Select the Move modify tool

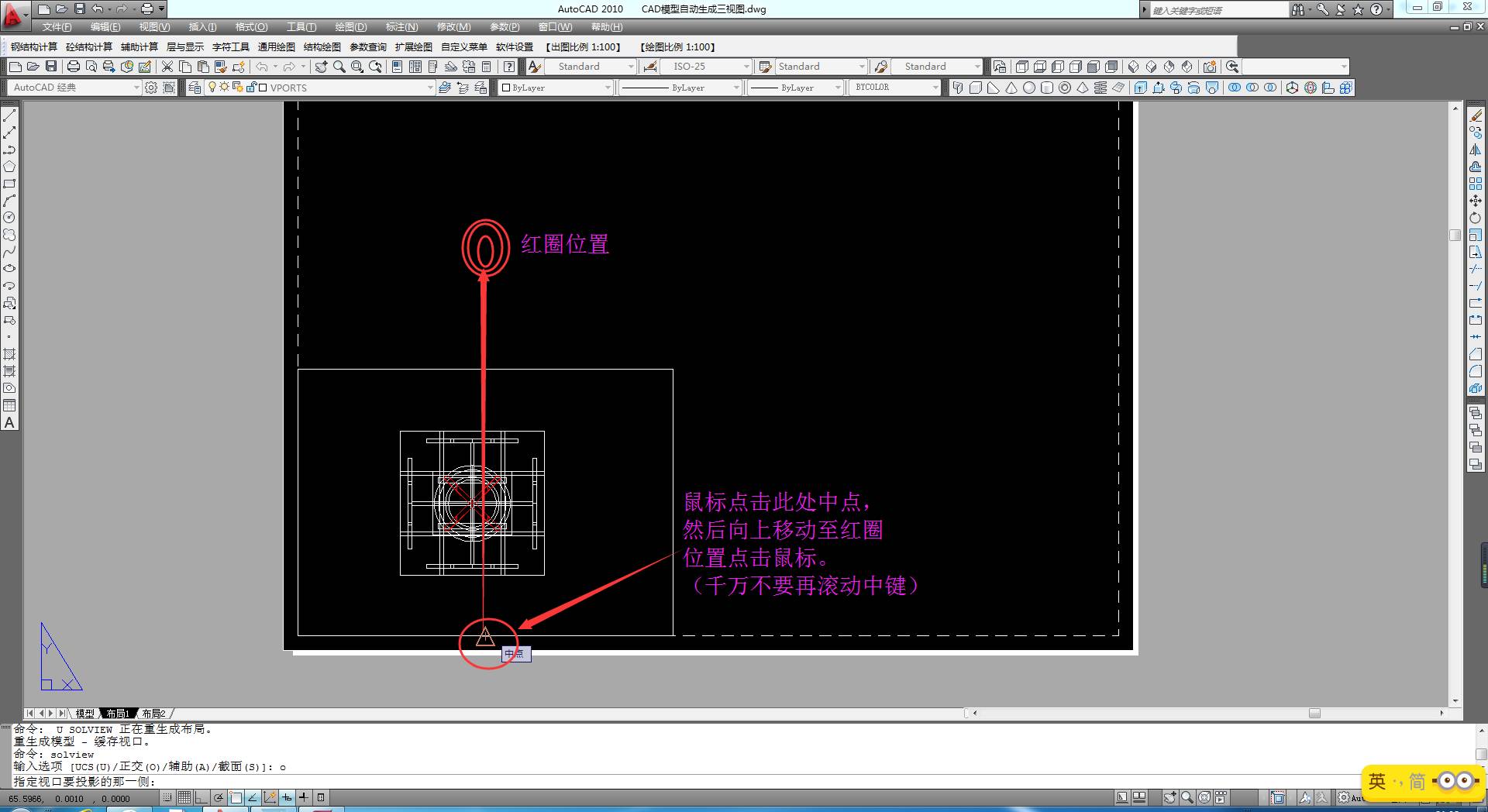coord(1476,201)
